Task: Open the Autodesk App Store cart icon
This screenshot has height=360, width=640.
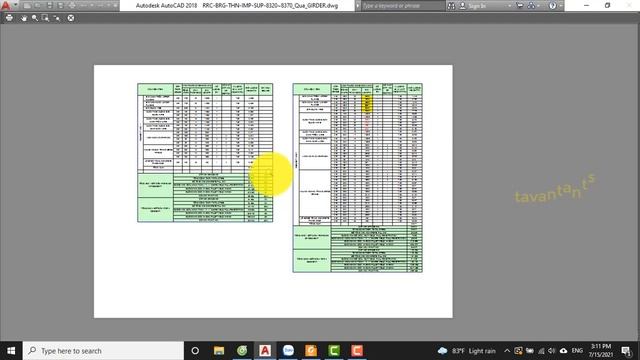Action: (x=520, y=6)
